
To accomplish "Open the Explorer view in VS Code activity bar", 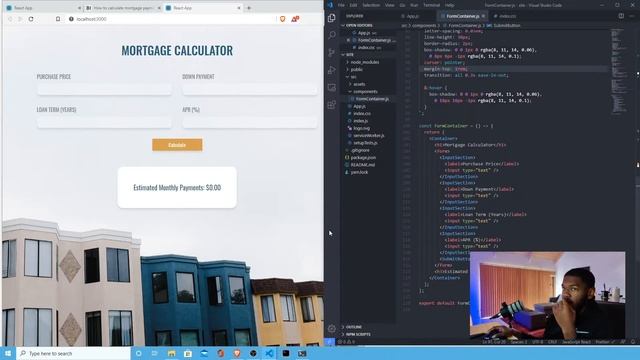I will click(331, 18).
